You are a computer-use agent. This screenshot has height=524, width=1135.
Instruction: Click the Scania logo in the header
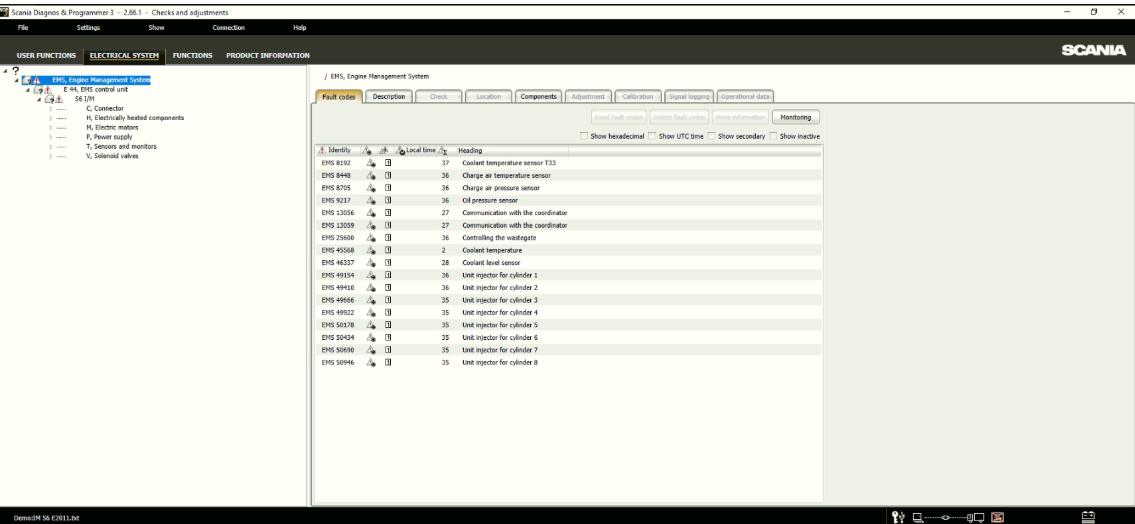[x=1093, y=50]
